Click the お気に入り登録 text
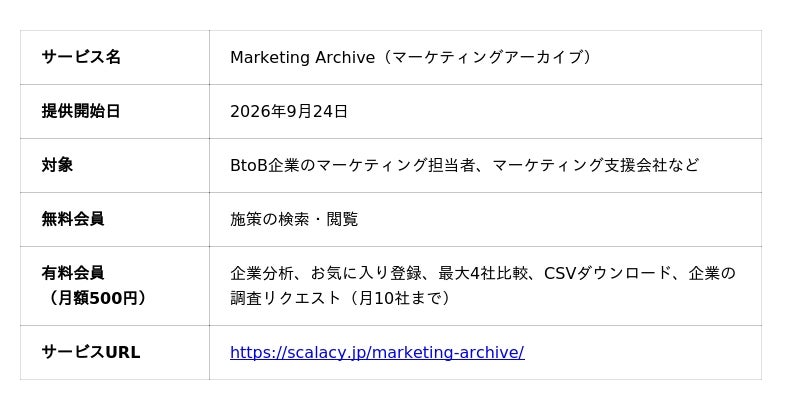Image resolution: width=800 pixels, height=410 pixels. click(x=366, y=273)
